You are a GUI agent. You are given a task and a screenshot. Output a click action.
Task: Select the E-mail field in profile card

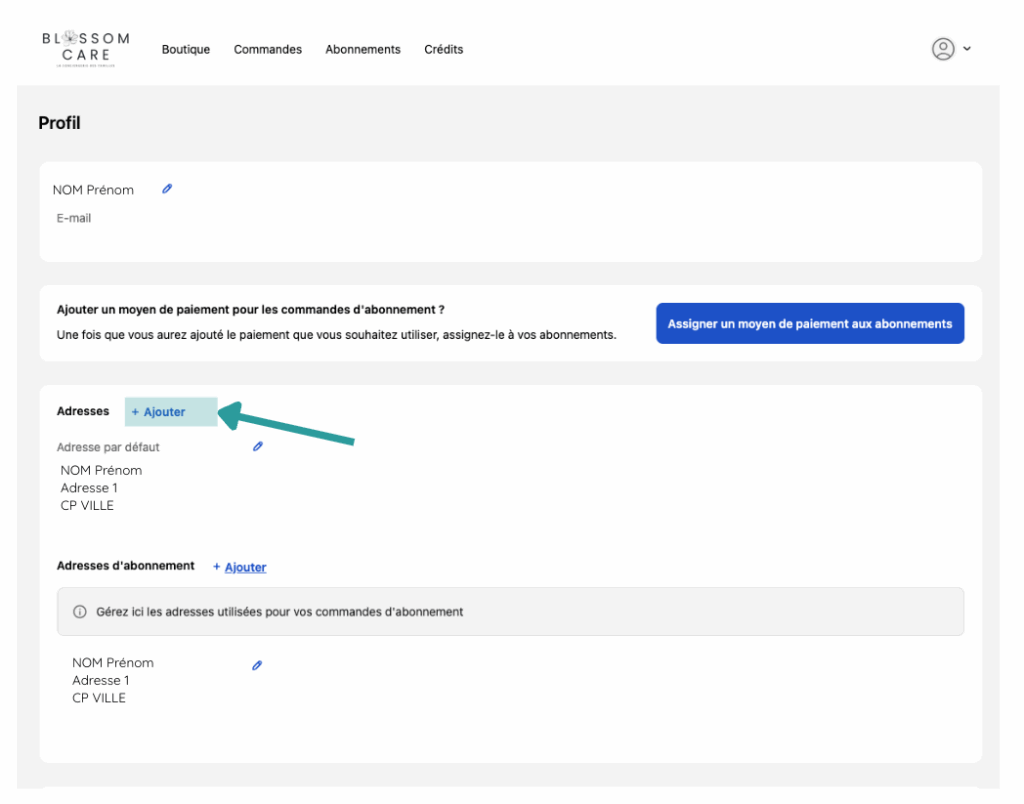(x=74, y=218)
